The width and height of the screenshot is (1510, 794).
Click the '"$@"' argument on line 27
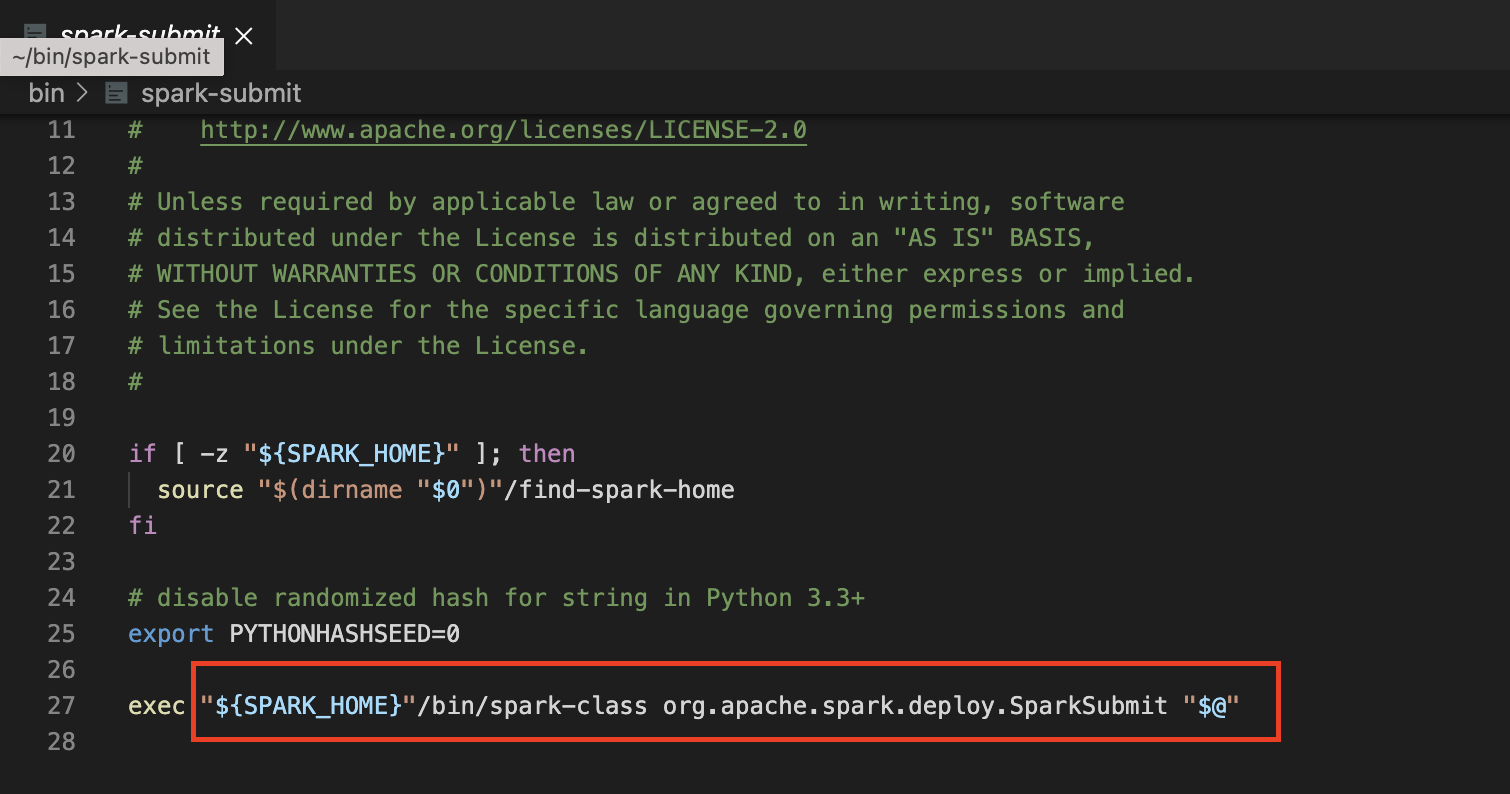(x=1211, y=706)
